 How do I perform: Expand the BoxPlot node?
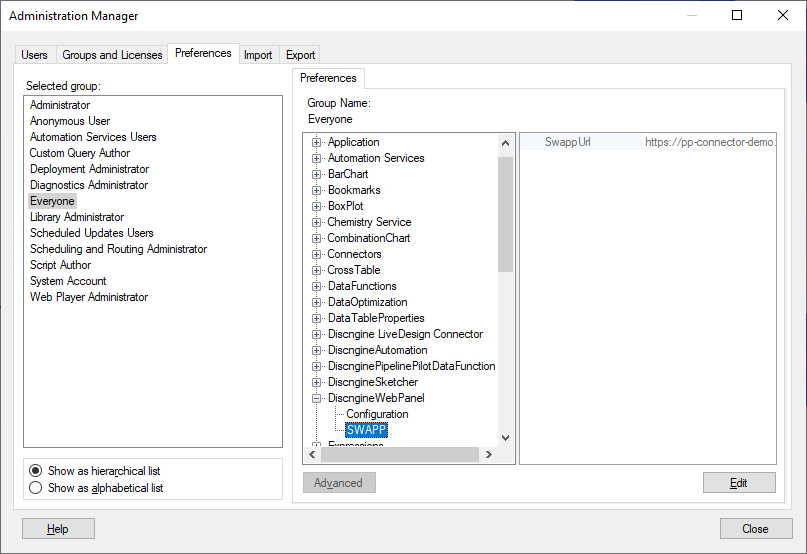pos(317,206)
